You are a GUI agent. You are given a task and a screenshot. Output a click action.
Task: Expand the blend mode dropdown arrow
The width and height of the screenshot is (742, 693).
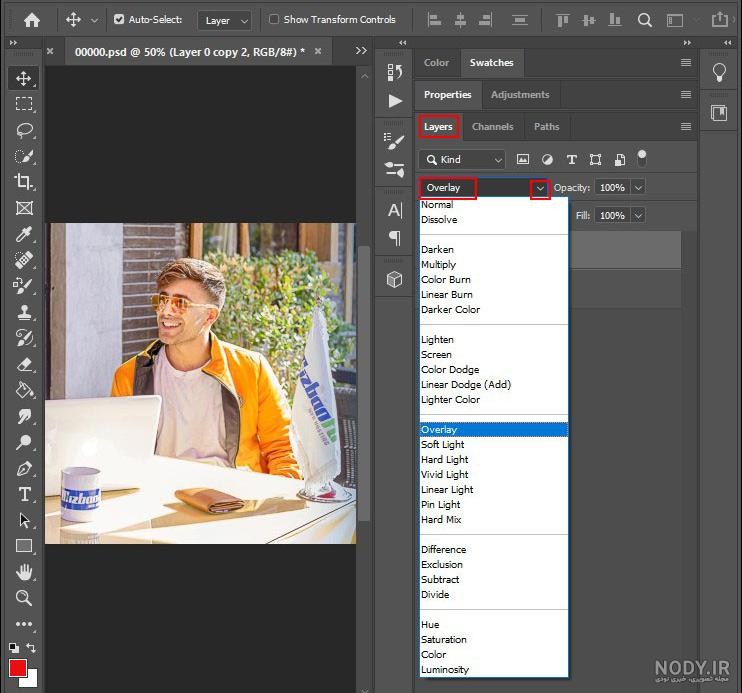tap(540, 188)
